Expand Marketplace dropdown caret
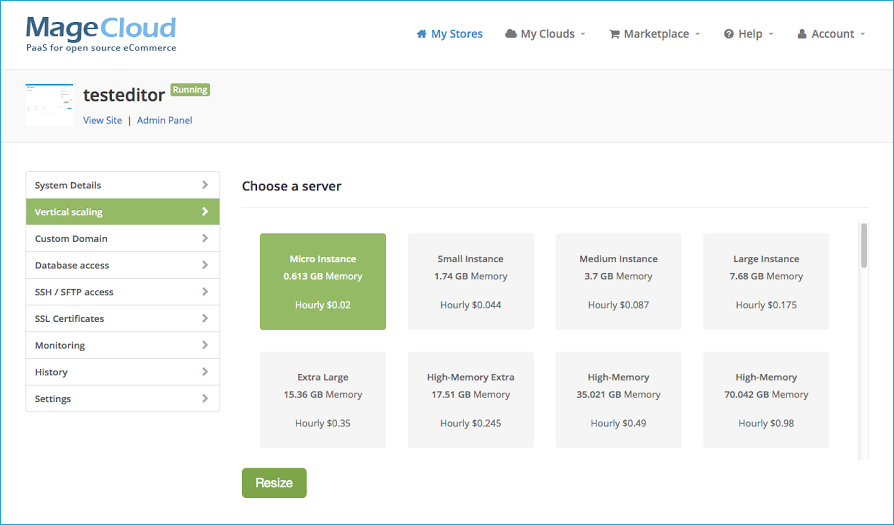Viewport: 894px width, 525px height. click(x=697, y=34)
